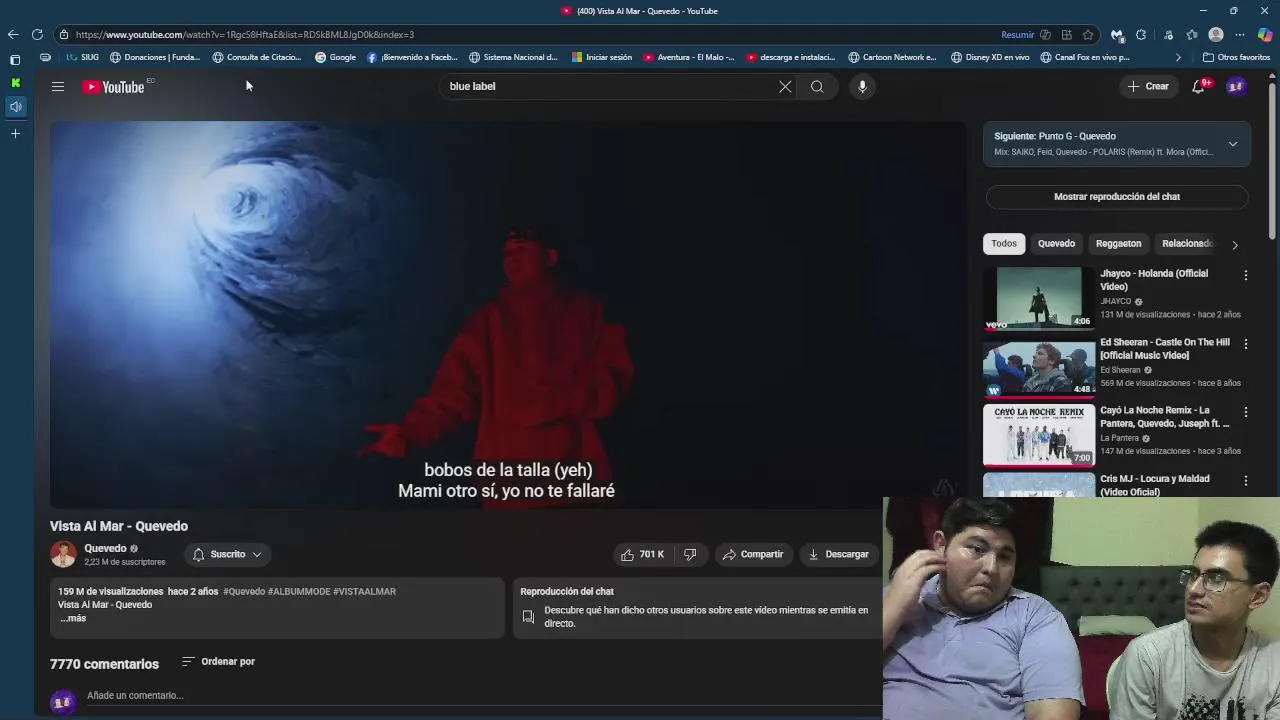
Task: Click the browser address bar URL
Action: (245, 35)
